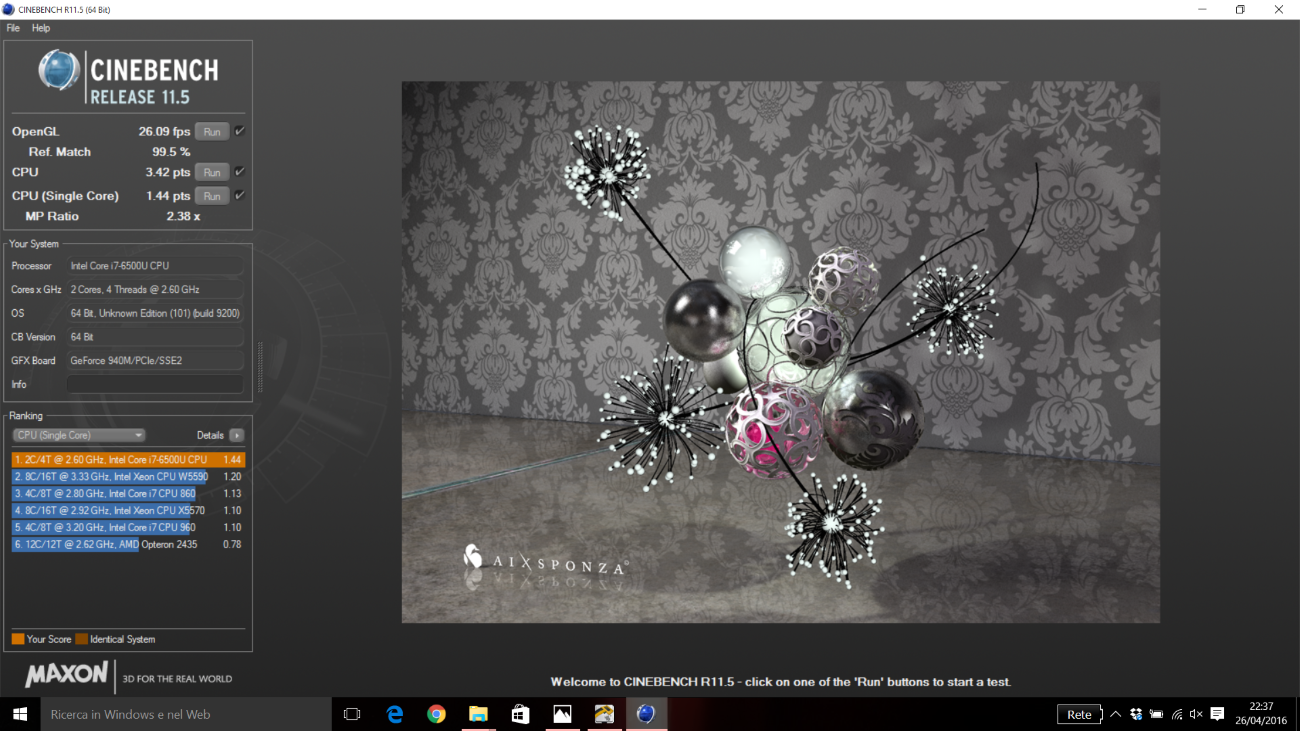Click the GFX Board field value

pyautogui.click(x=155, y=360)
